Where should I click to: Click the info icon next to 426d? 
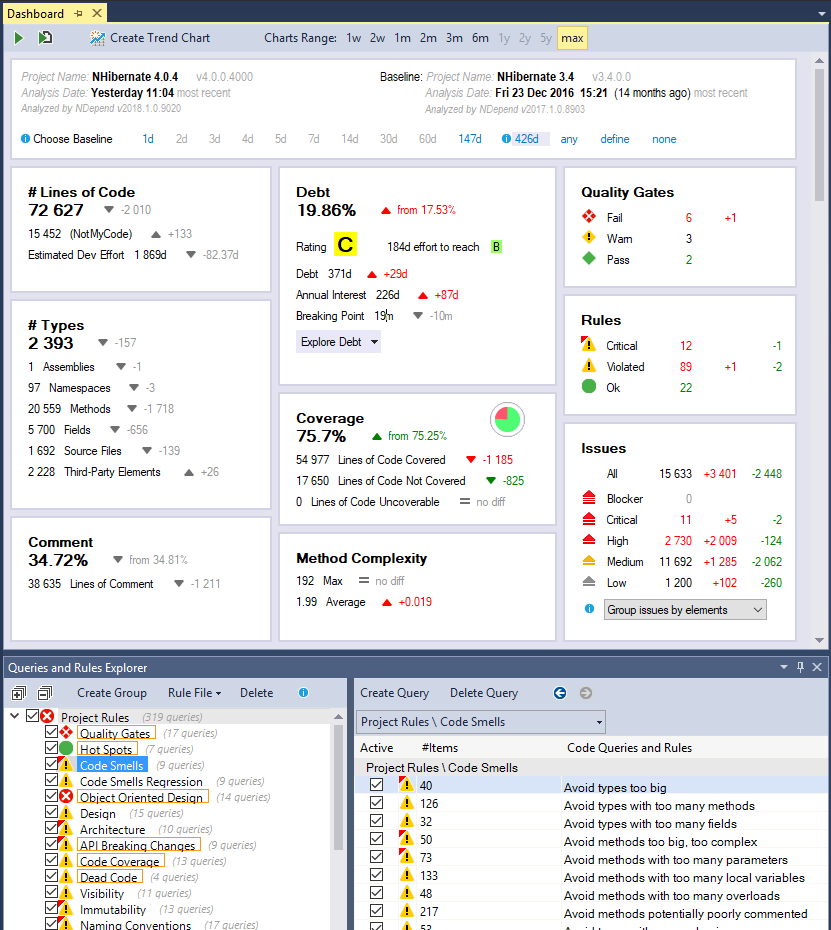pos(506,139)
